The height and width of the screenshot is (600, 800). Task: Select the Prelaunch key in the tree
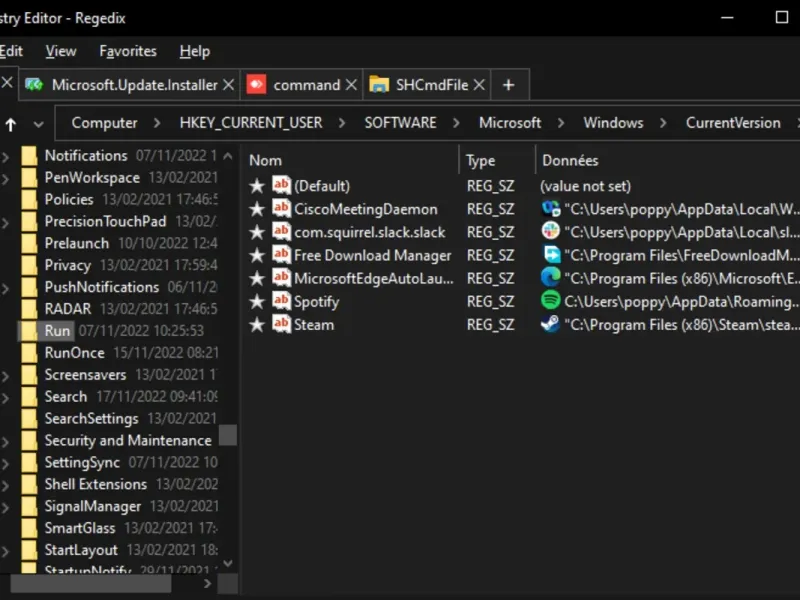tap(77, 243)
